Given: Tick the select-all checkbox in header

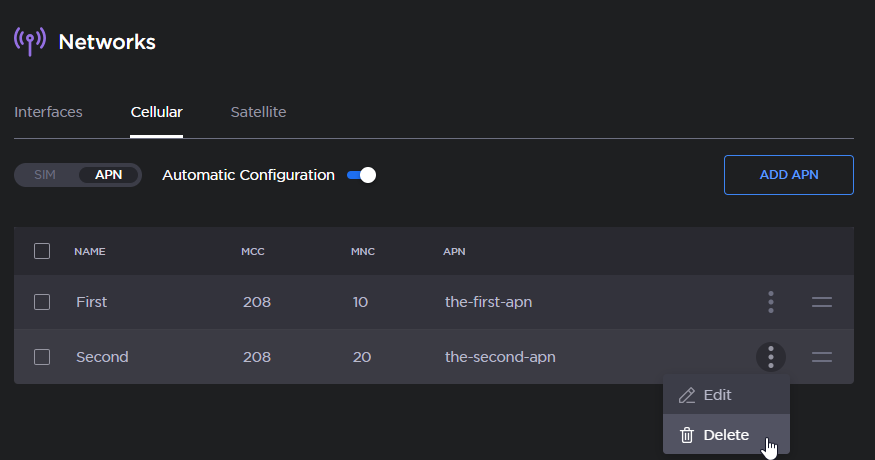Looking at the screenshot, I should [42, 251].
